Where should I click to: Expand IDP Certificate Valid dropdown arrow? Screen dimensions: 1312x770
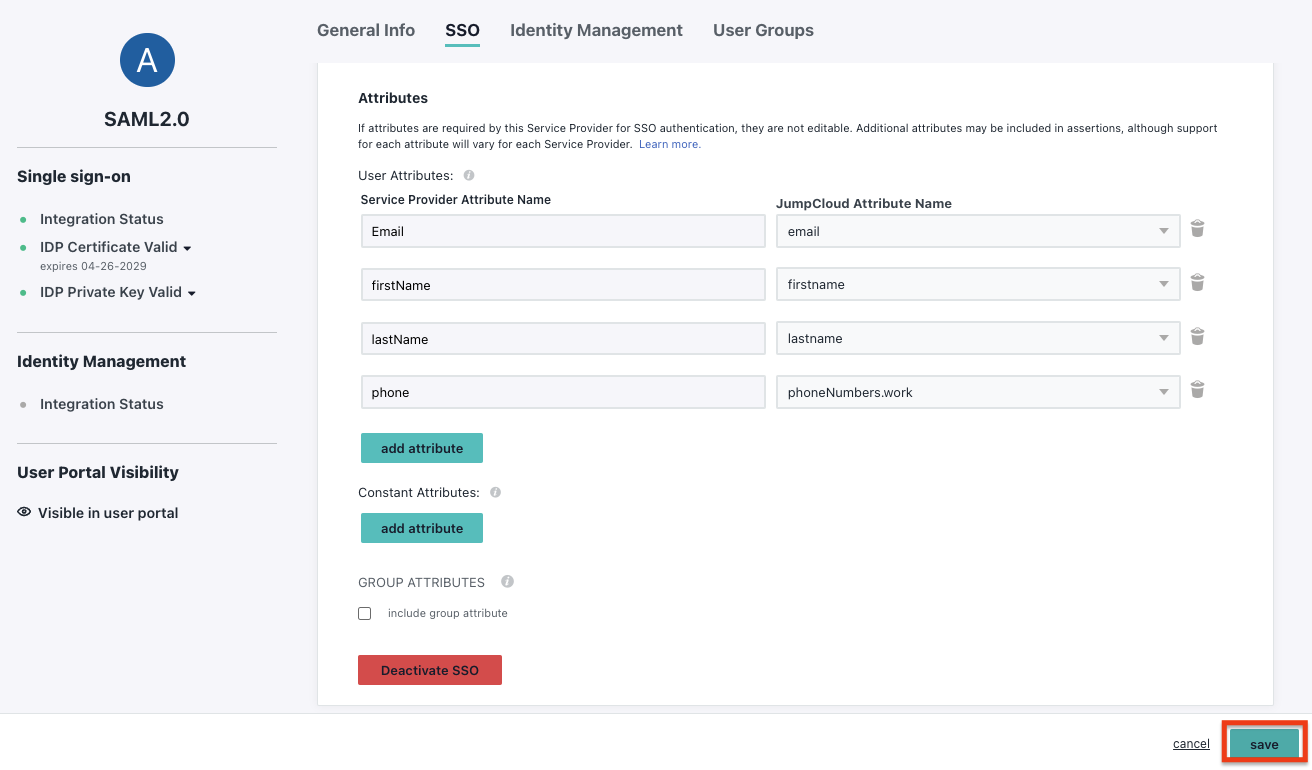pos(187,248)
